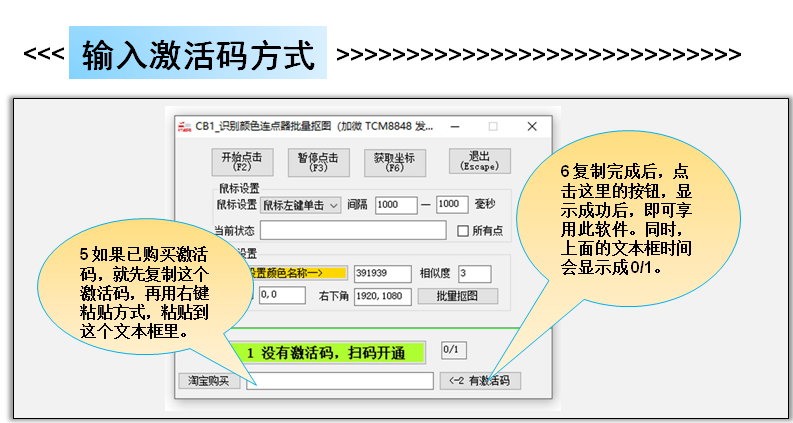Click the app icon in title bar

(185, 127)
